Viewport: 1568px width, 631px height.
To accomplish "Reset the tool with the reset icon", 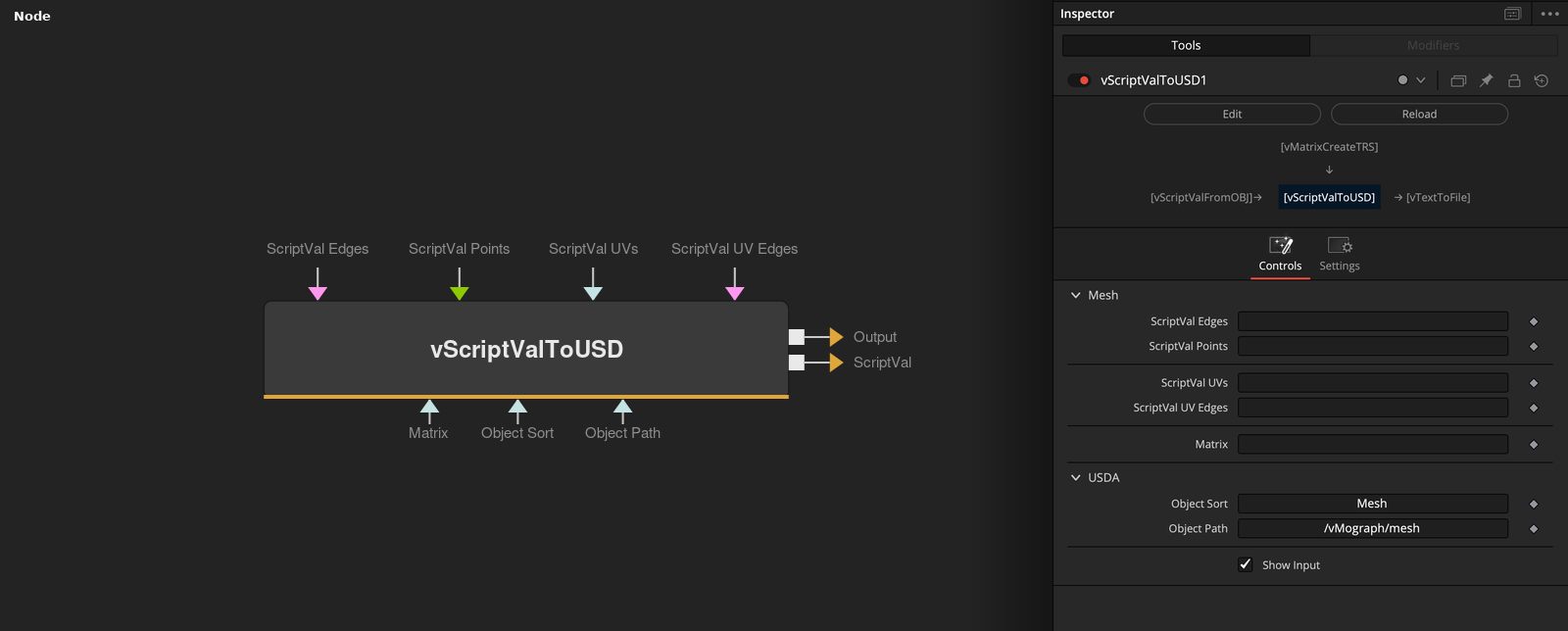I will pyautogui.click(x=1542, y=80).
